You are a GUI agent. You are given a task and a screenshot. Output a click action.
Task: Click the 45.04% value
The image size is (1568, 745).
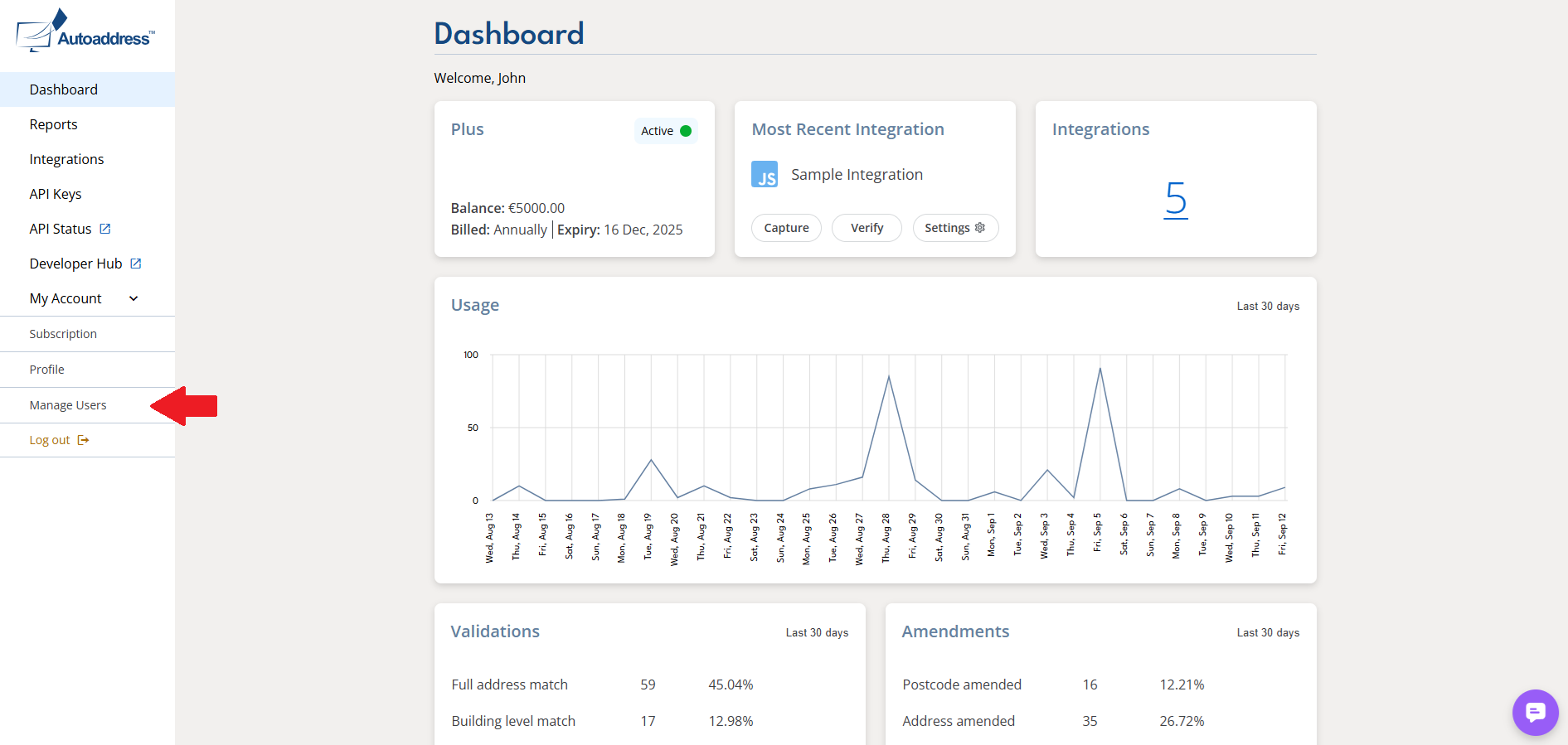coord(731,685)
